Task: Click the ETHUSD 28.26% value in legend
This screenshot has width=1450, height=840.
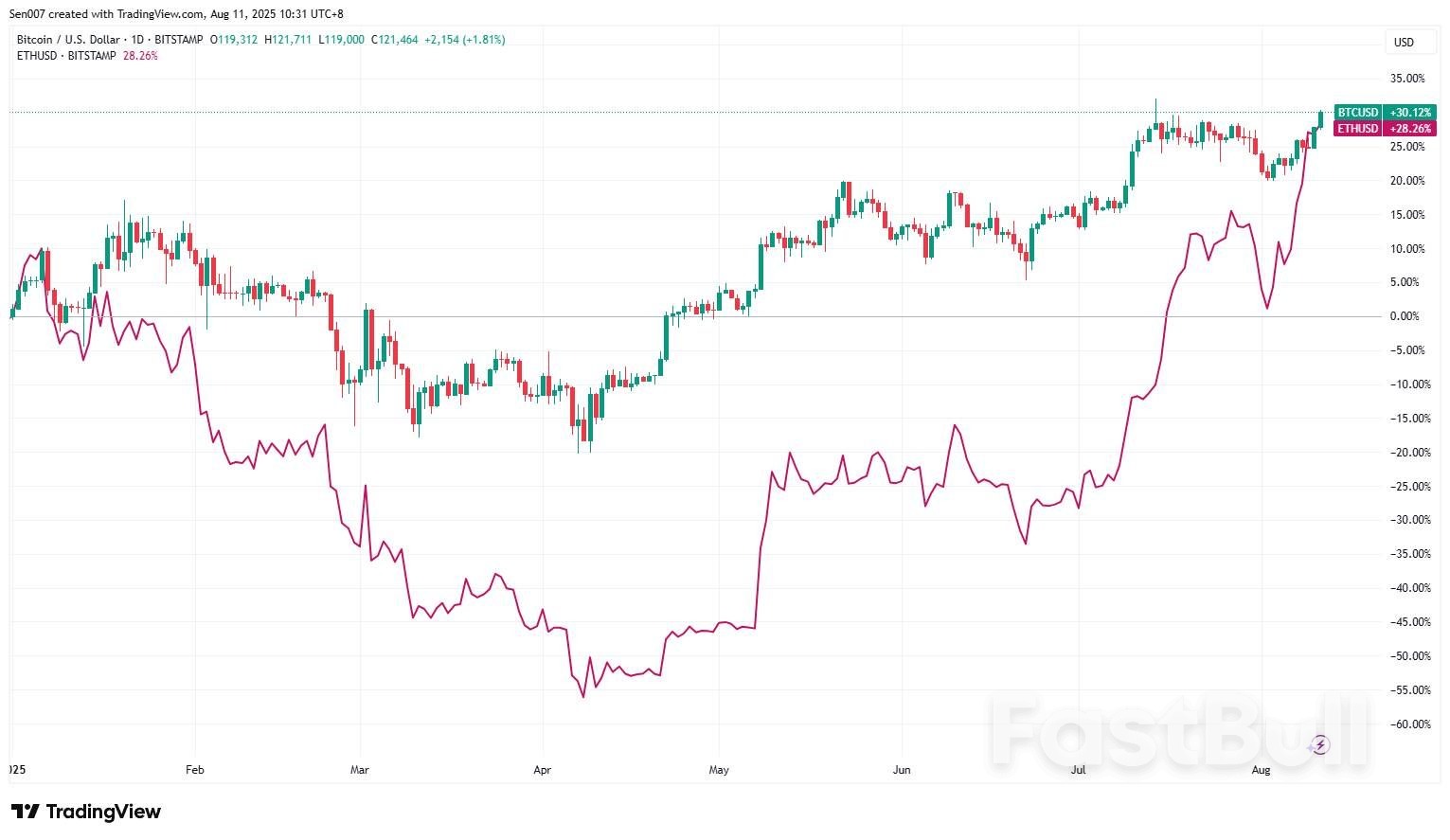Action: coord(140,56)
